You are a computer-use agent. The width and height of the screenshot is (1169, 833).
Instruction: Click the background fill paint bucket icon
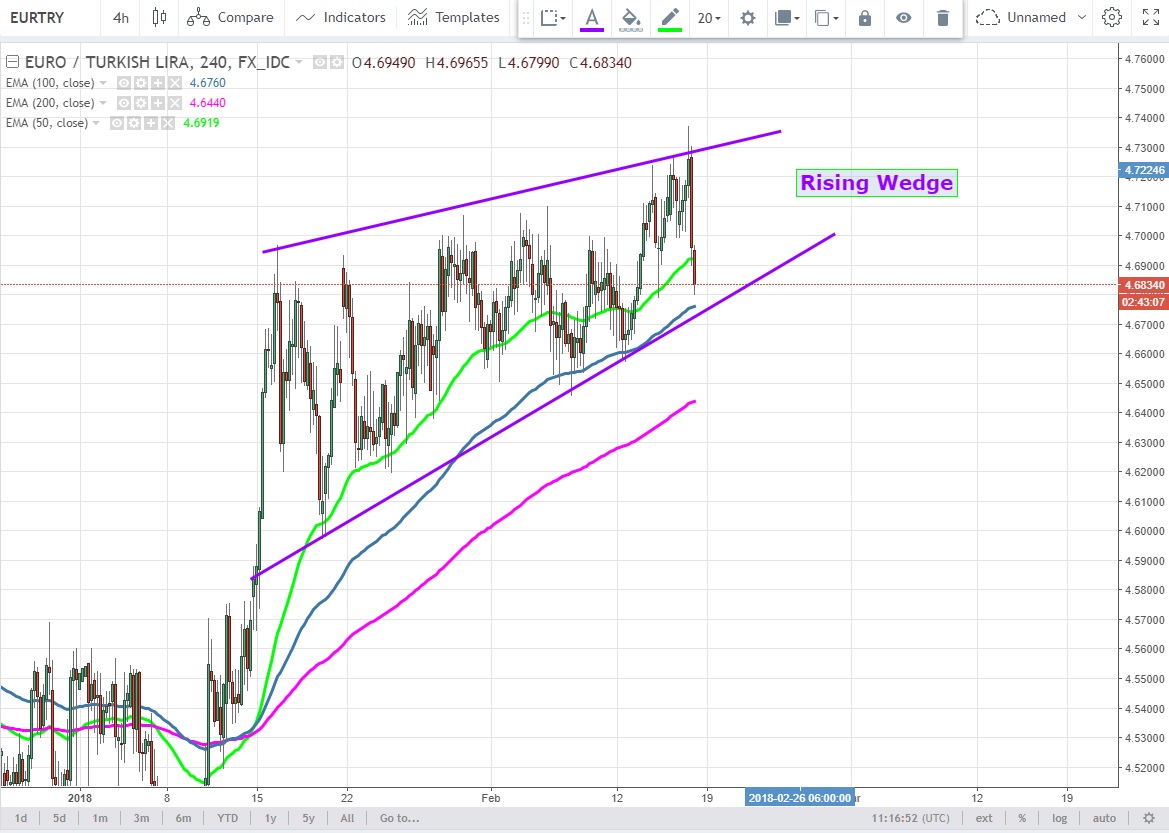tap(630, 17)
